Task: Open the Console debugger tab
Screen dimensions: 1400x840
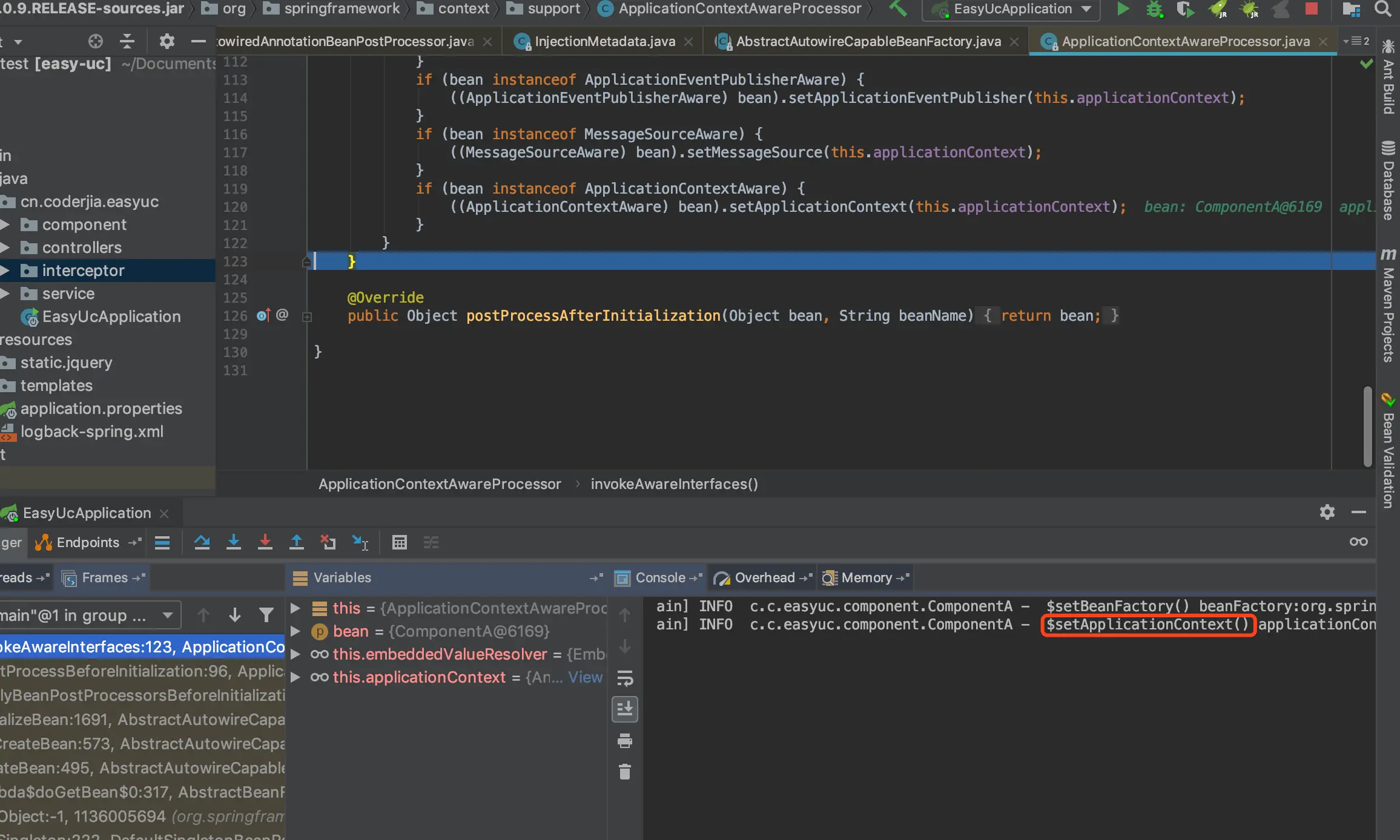Action: coord(659,578)
